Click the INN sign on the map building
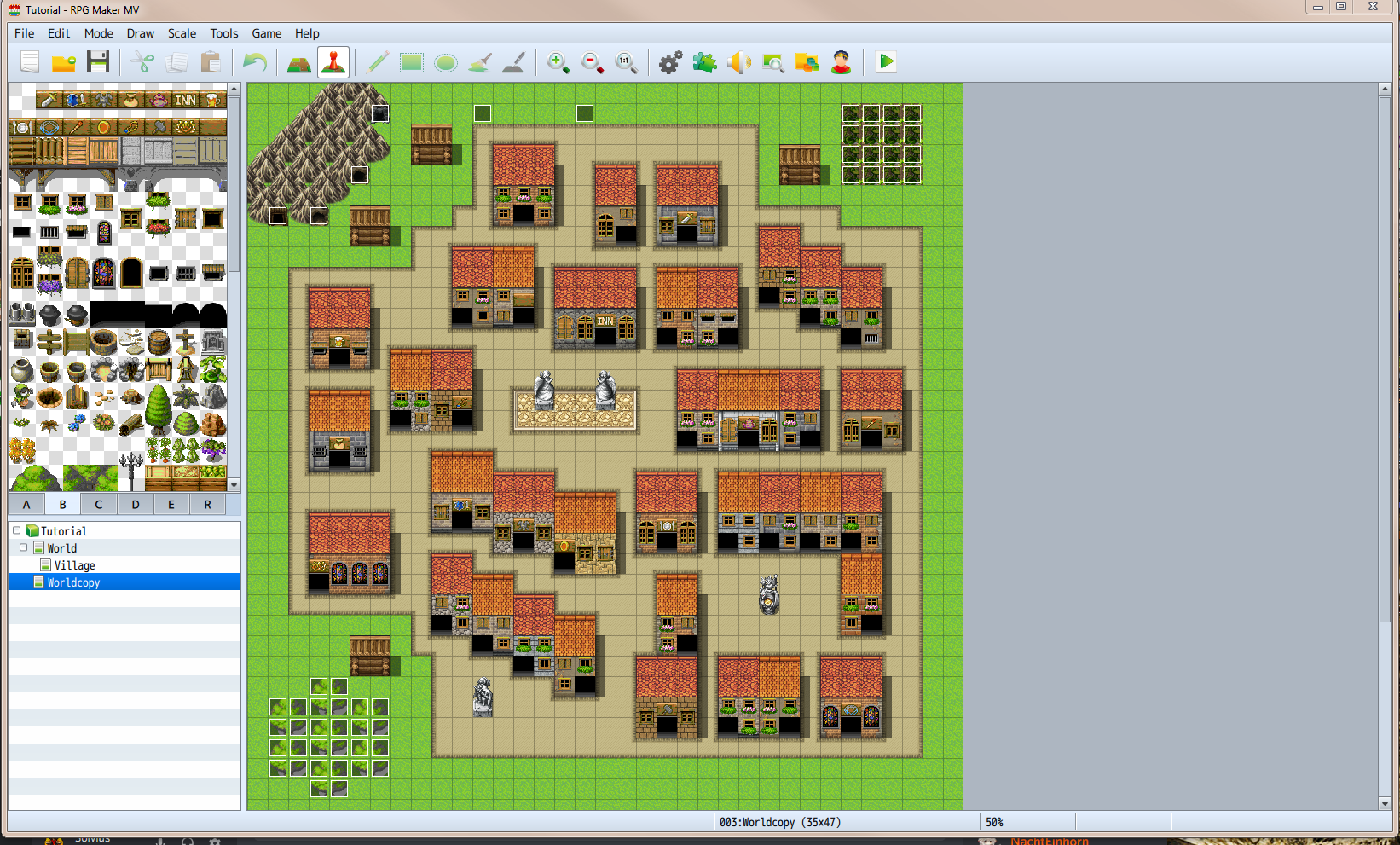This screenshot has height=845, width=1400. (605, 321)
